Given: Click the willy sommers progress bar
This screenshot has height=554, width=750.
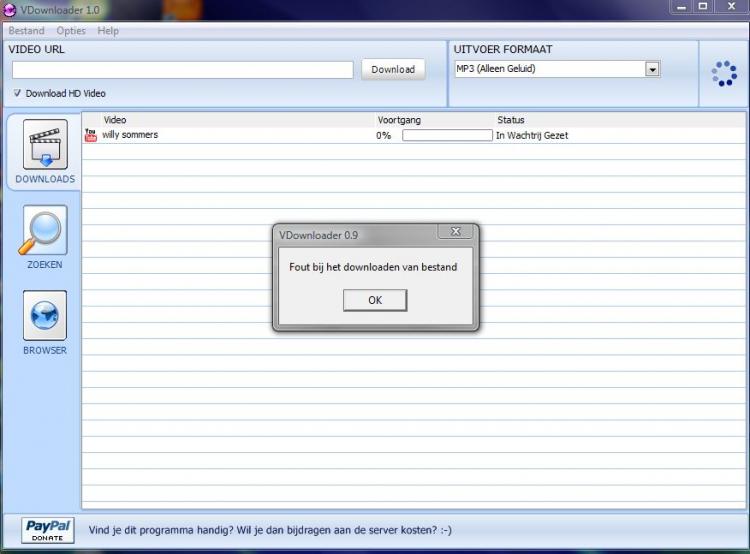Looking at the screenshot, I should point(446,135).
